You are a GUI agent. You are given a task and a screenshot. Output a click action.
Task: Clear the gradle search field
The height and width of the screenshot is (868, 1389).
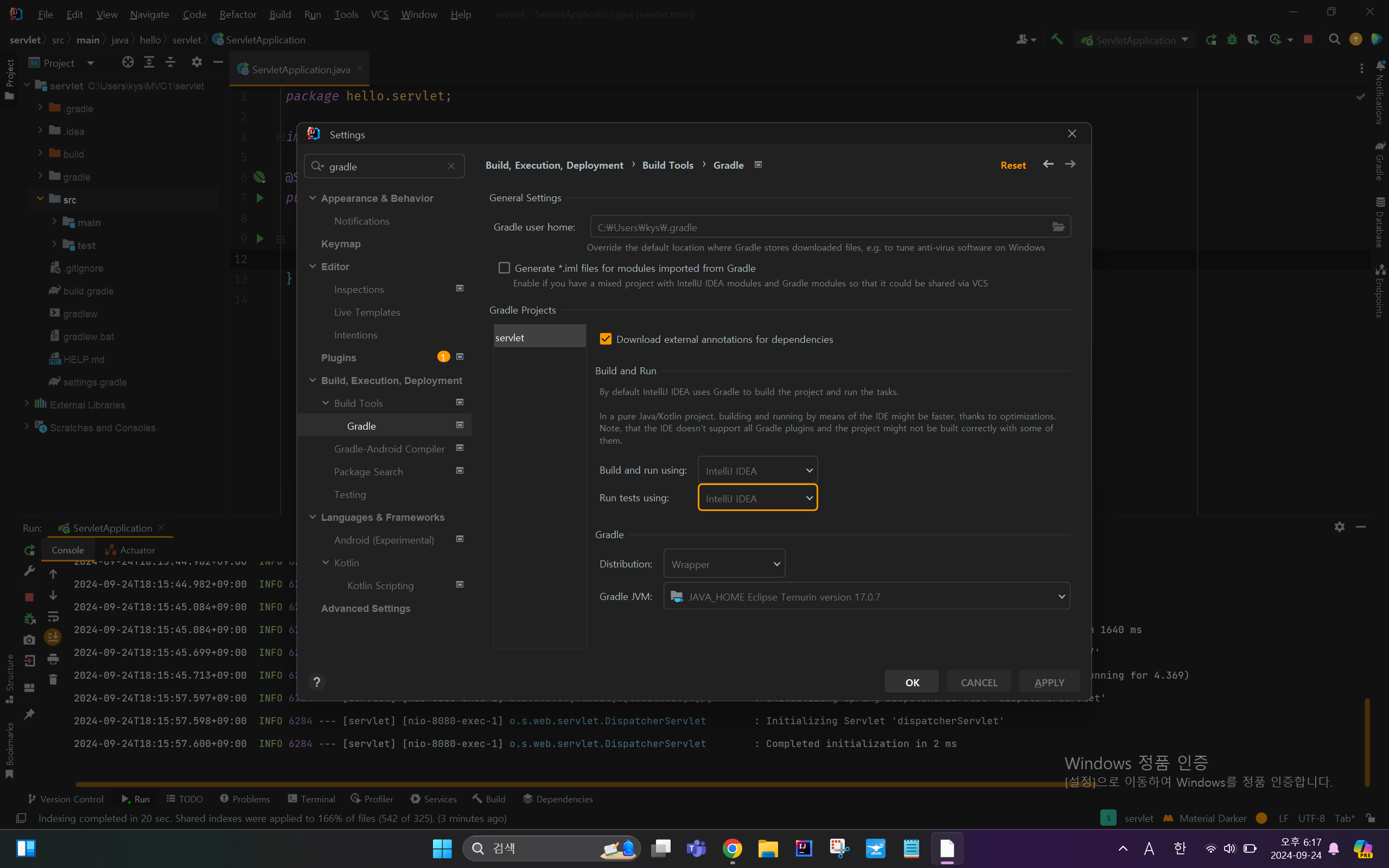(x=451, y=167)
